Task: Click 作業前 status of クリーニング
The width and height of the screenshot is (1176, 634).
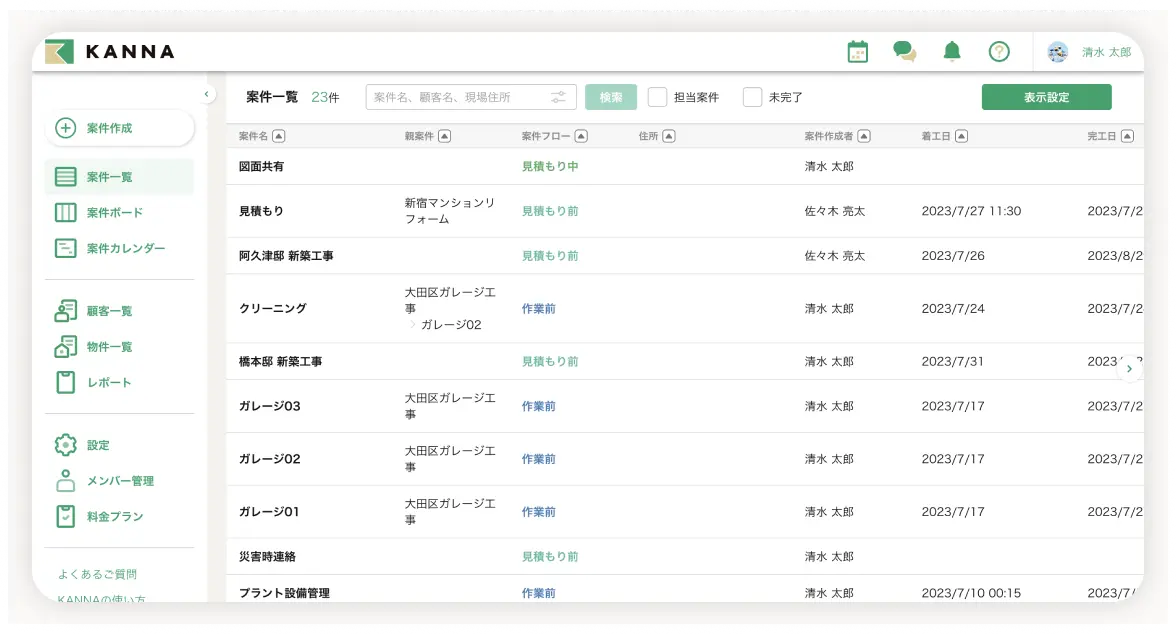Action: (538, 308)
